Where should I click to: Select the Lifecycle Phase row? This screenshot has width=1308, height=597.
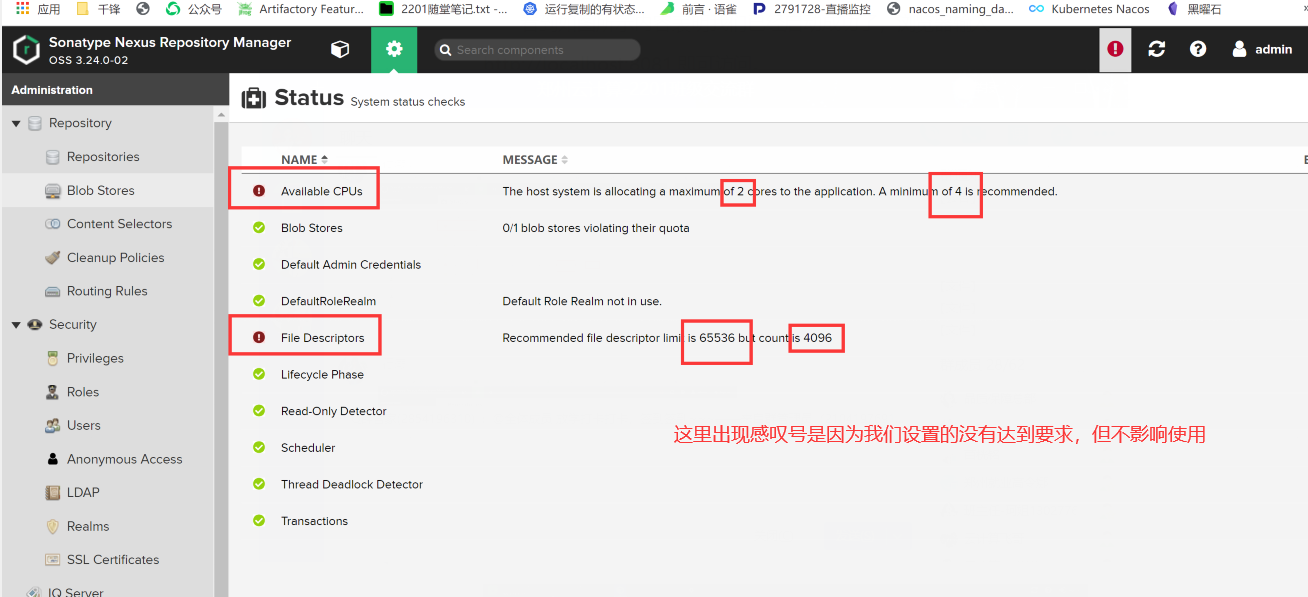[x=767, y=374]
